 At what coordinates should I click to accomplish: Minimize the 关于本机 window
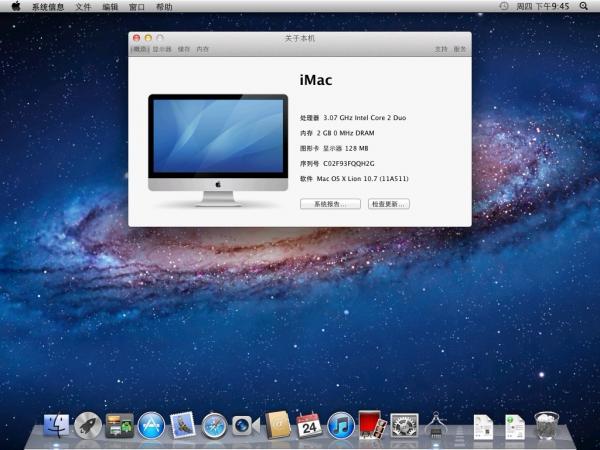[x=148, y=38]
